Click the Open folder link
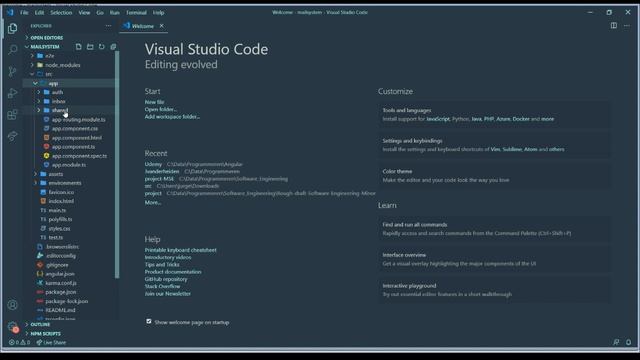Screen dimensions: 640x360 click(x=160, y=109)
